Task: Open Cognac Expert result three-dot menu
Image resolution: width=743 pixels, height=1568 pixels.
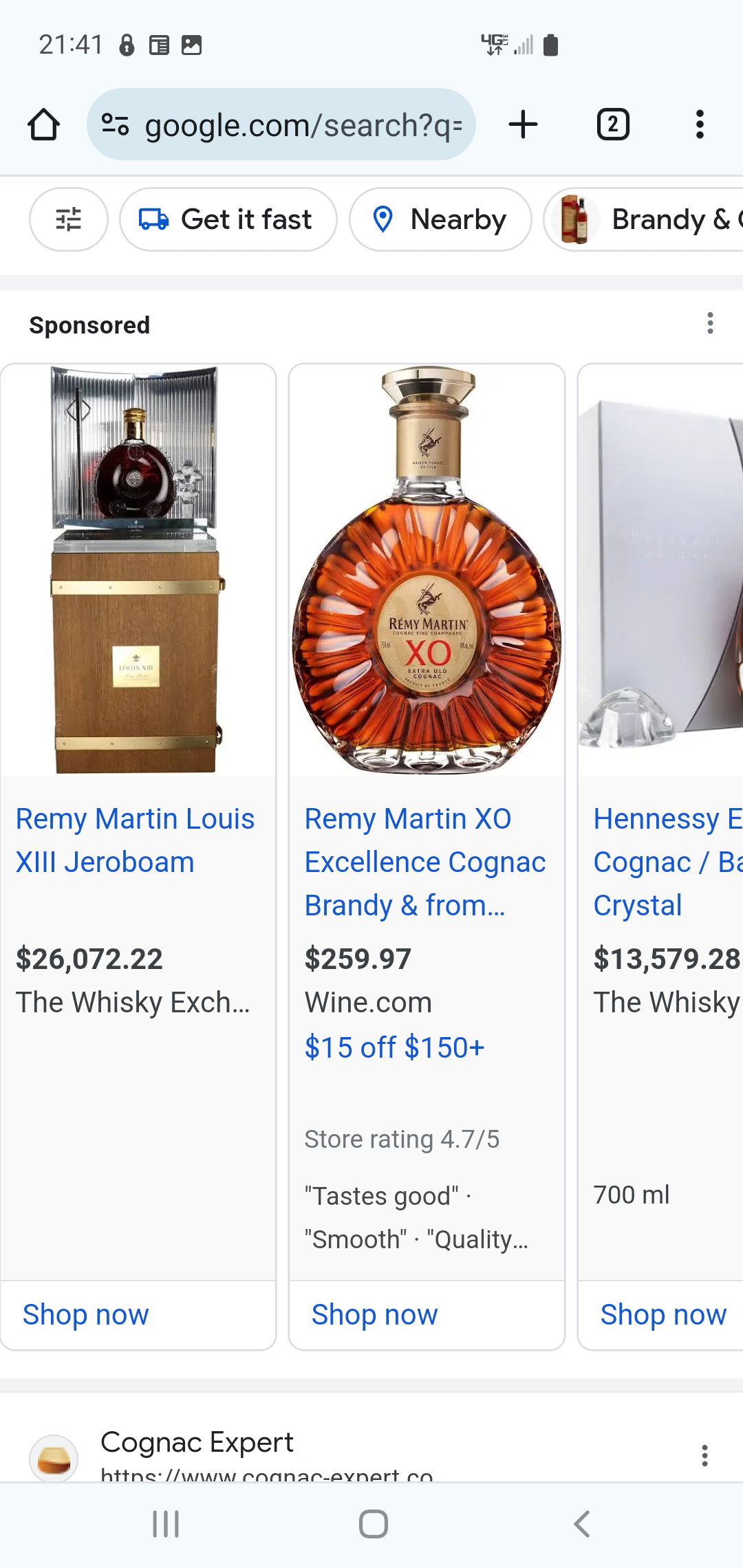Action: pyautogui.click(x=704, y=1455)
